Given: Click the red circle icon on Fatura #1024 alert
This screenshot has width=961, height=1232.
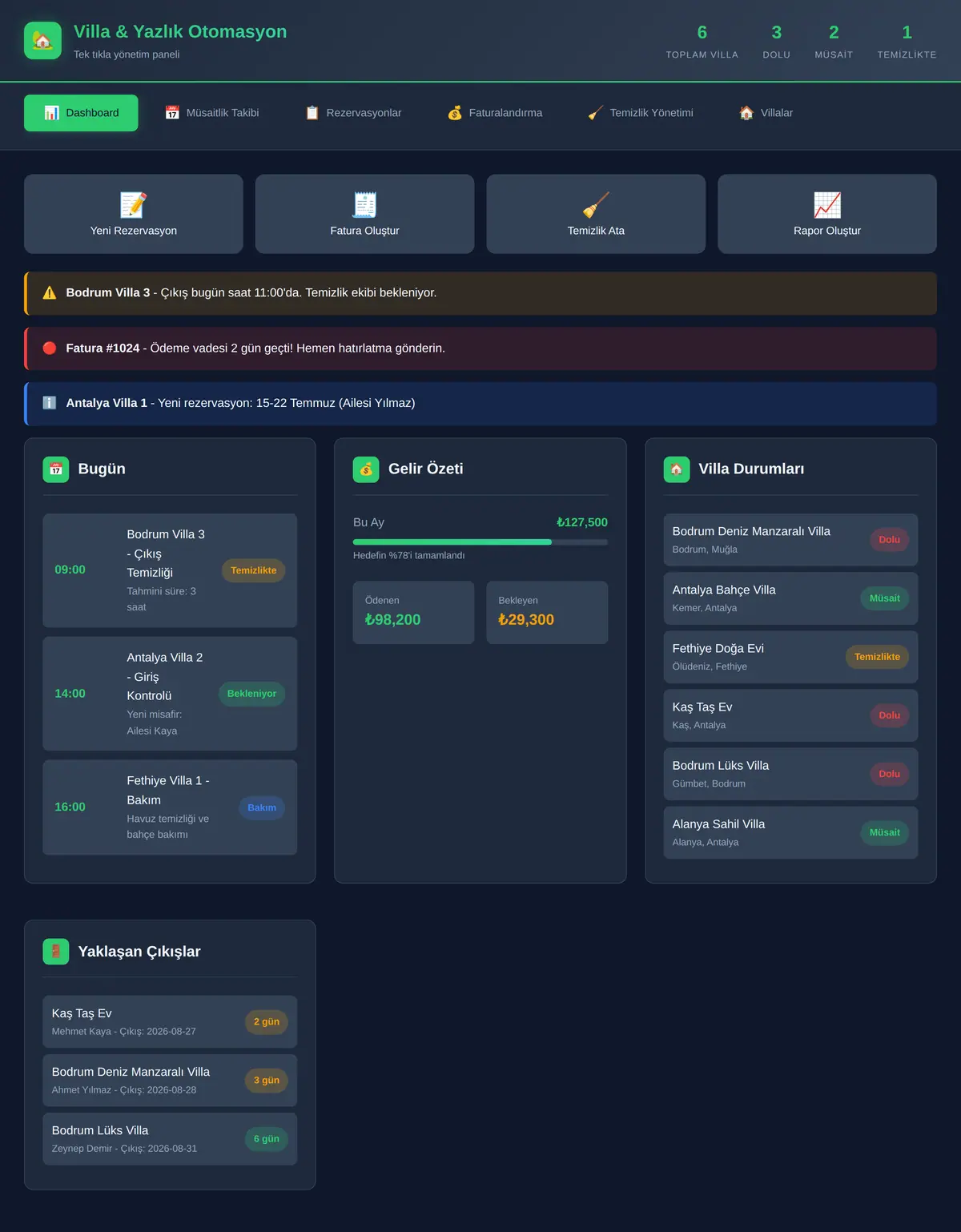Looking at the screenshot, I should (x=50, y=348).
